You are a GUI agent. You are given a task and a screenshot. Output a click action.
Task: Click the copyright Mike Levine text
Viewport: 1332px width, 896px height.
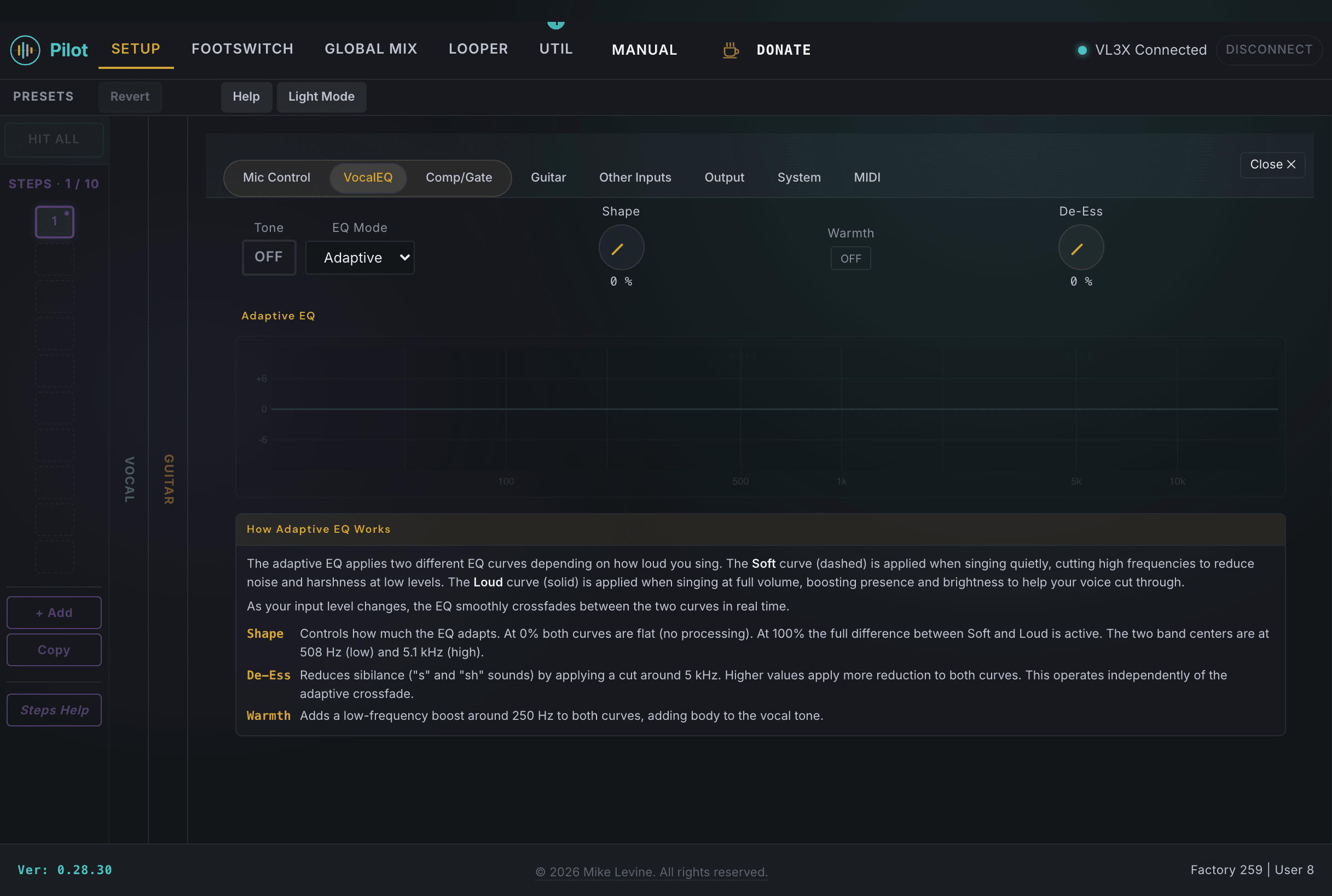[651, 872]
